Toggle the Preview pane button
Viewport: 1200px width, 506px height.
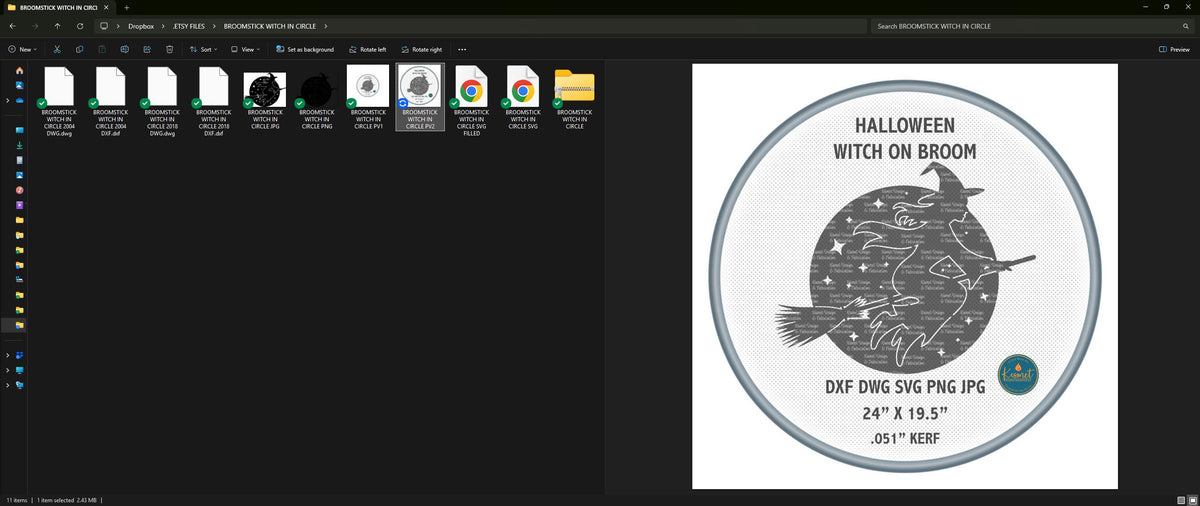click(1174, 49)
